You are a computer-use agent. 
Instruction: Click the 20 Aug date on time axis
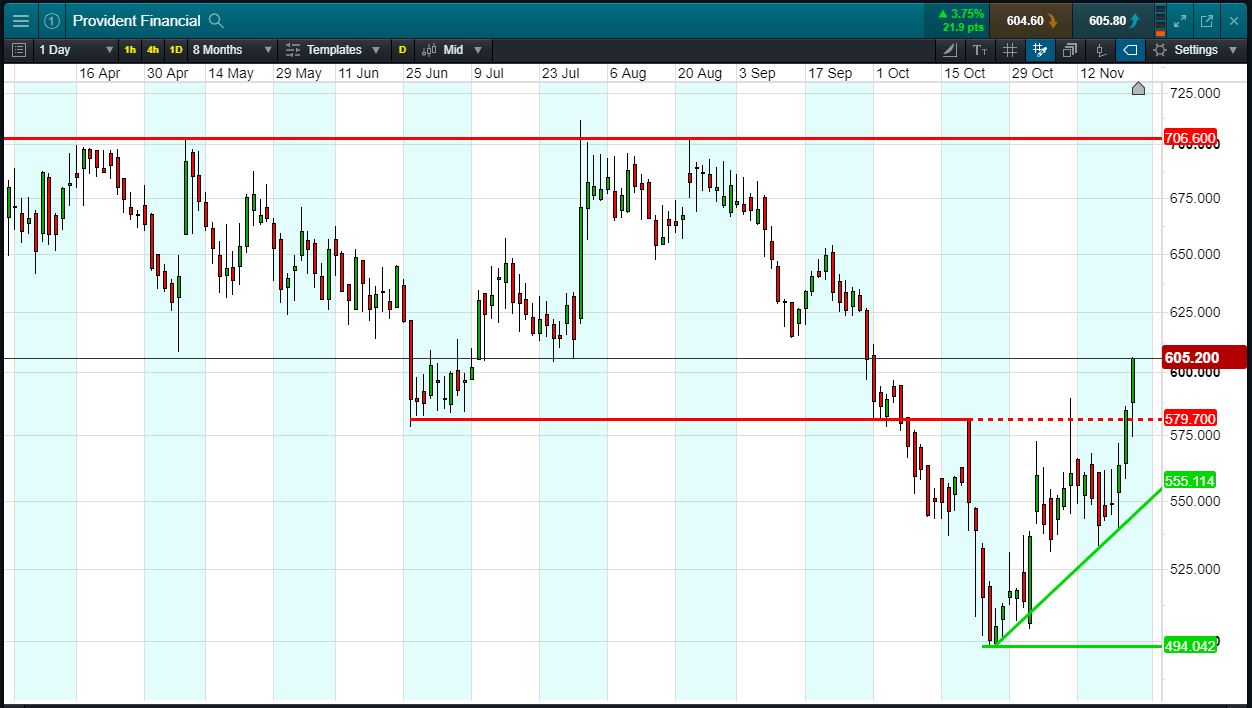[699, 73]
